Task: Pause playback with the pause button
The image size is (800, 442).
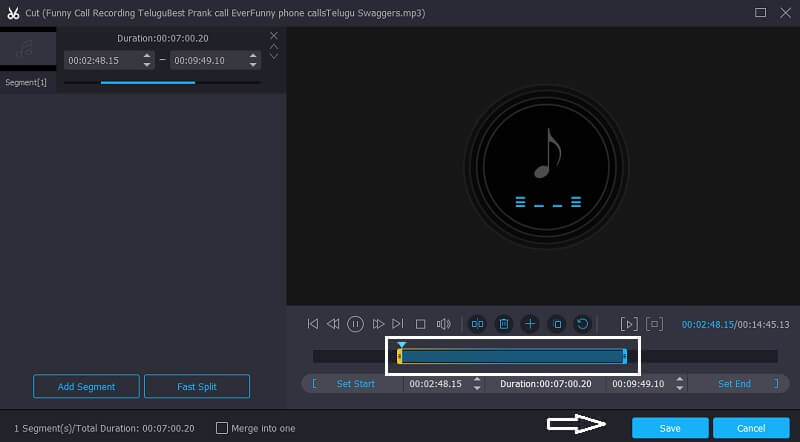Action: pos(355,324)
